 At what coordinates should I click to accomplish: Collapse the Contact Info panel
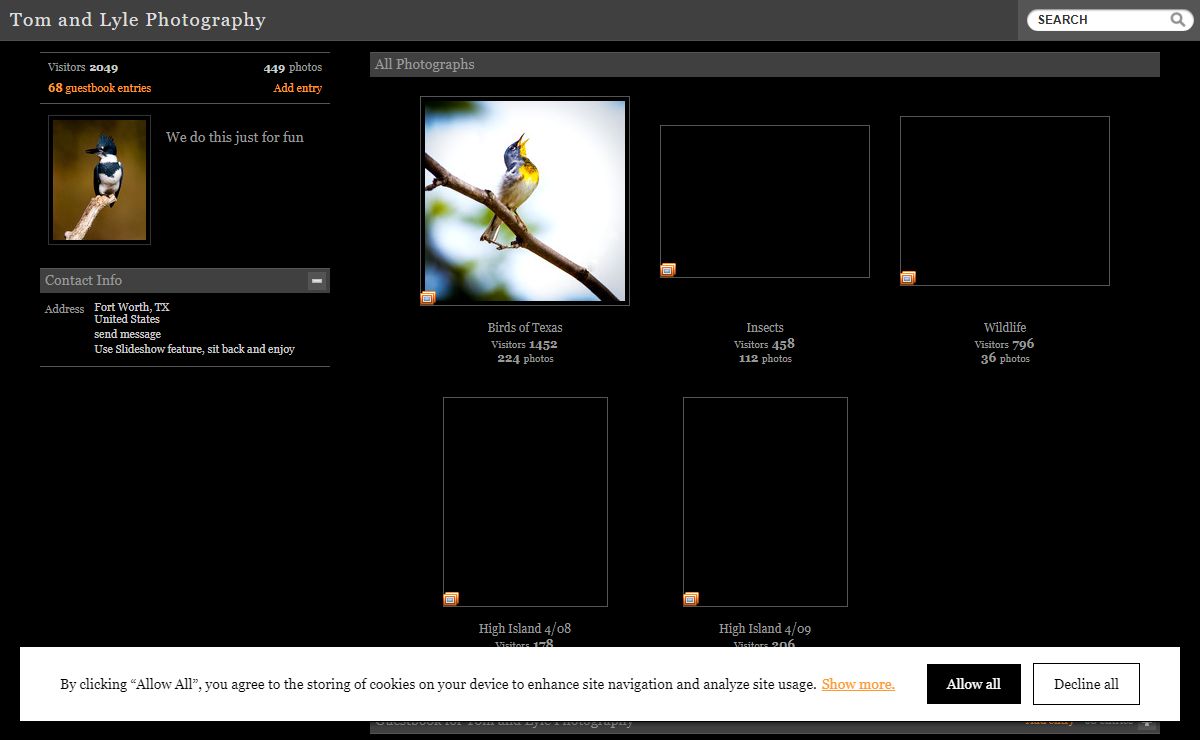click(317, 281)
